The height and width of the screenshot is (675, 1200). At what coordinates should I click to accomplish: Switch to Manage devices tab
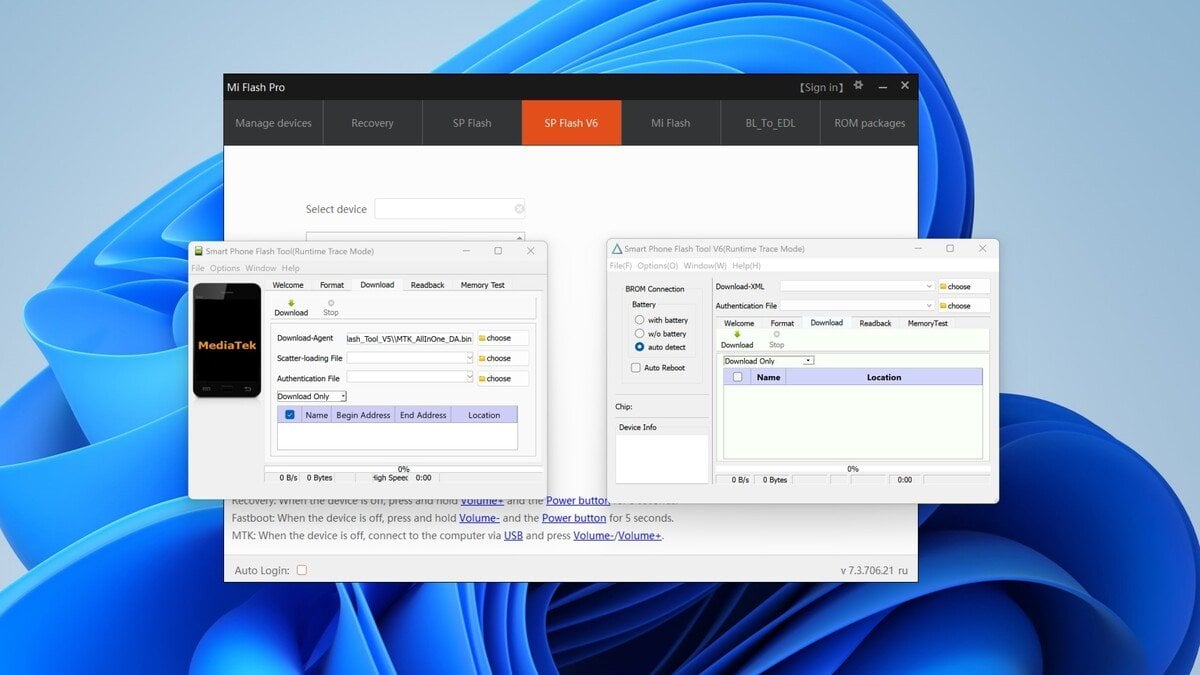(x=273, y=123)
